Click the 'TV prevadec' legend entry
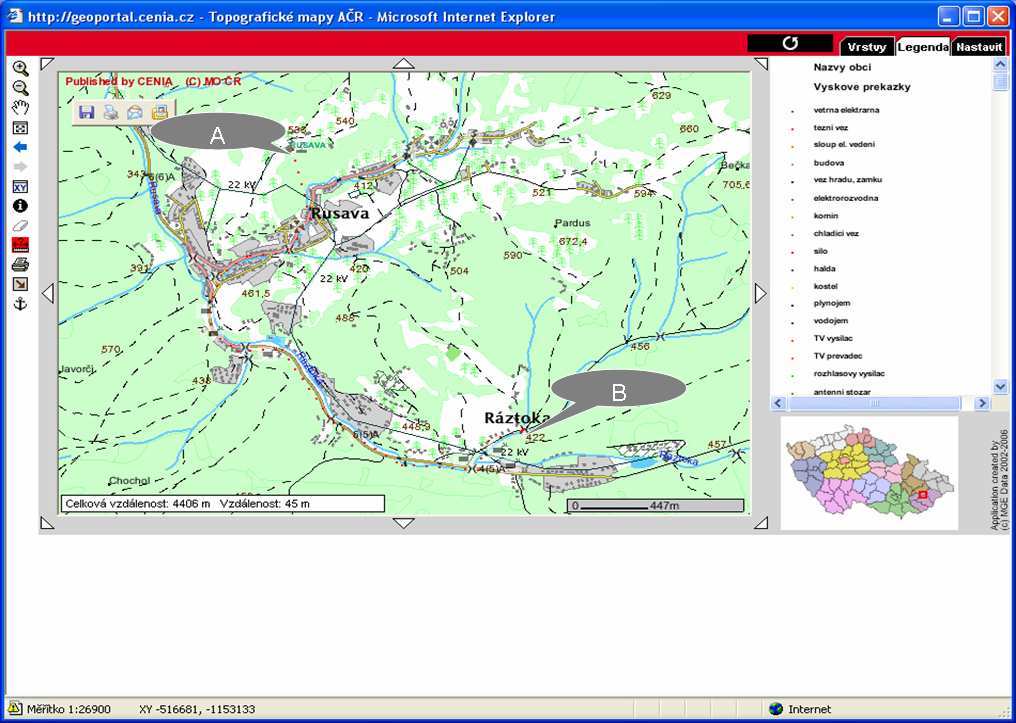 coord(838,356)
